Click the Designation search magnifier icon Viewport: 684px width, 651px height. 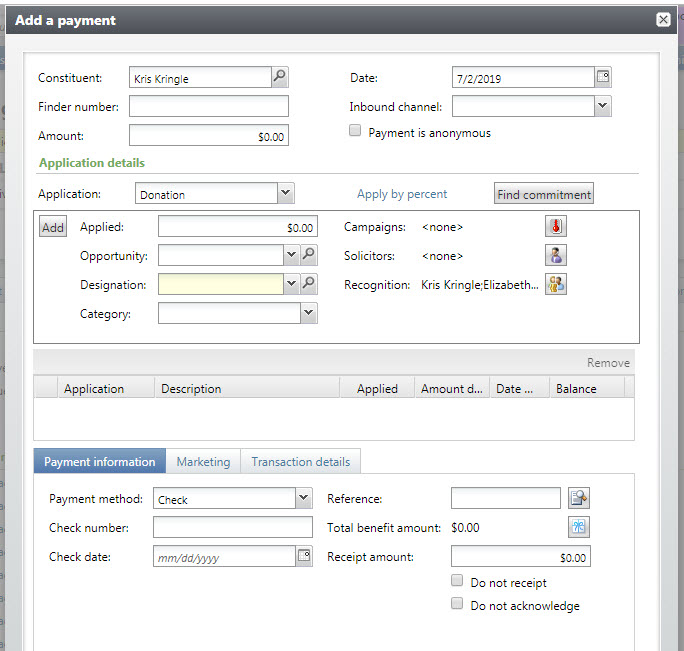[x=309, y=285]
